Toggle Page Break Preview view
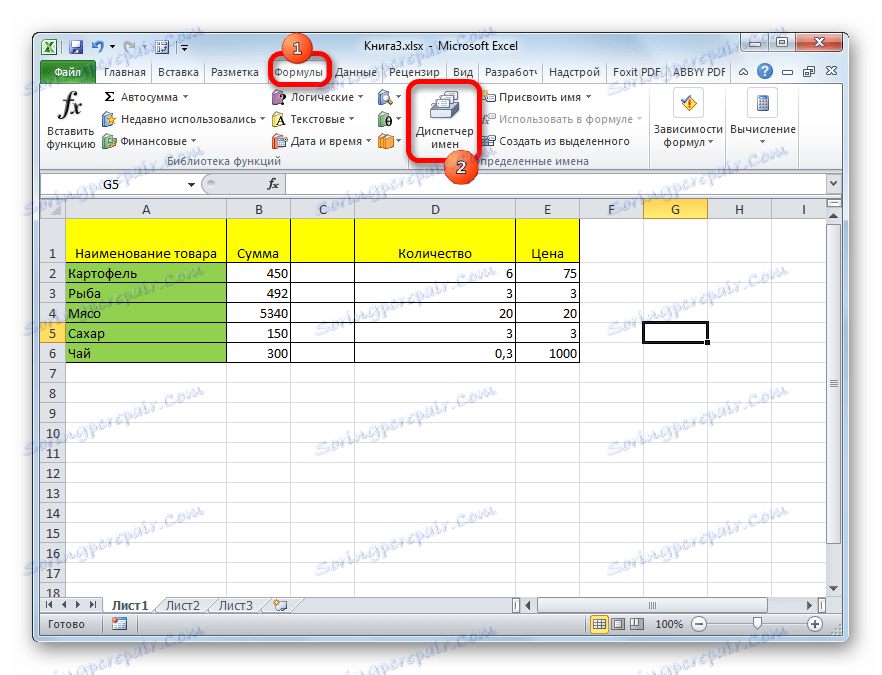The height and width of the screenshot is (675, 882). (x=637, y=624)
